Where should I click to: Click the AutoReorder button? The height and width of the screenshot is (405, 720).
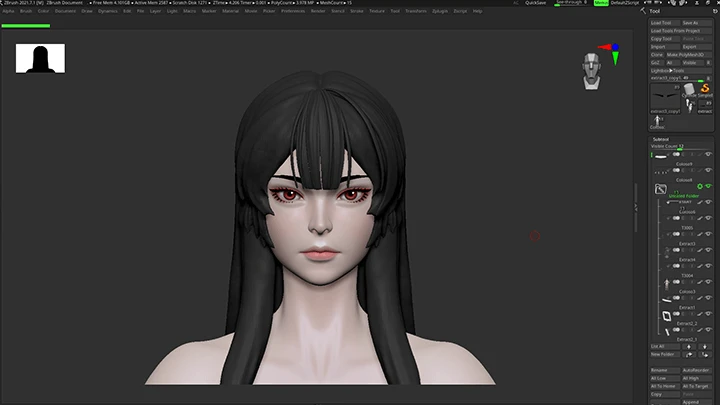(x=696, y=370)
